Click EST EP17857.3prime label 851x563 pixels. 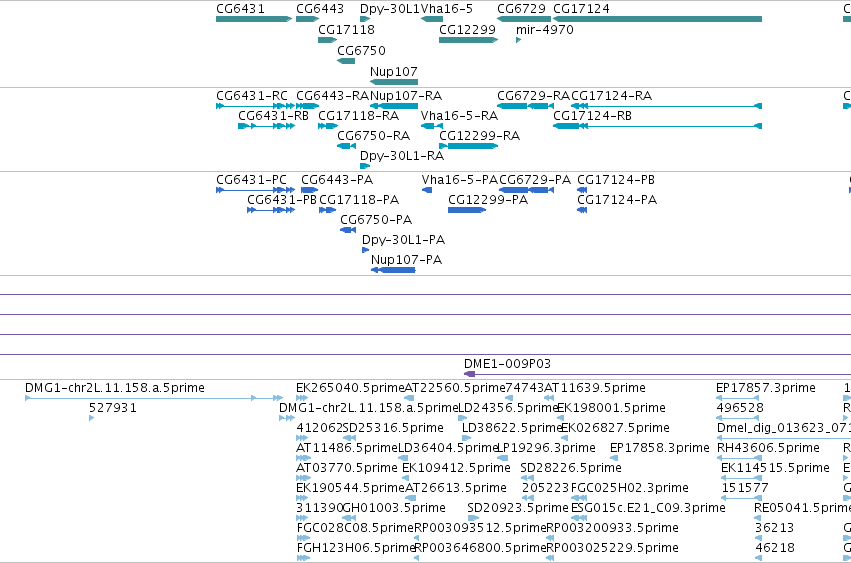click(766, 388)
